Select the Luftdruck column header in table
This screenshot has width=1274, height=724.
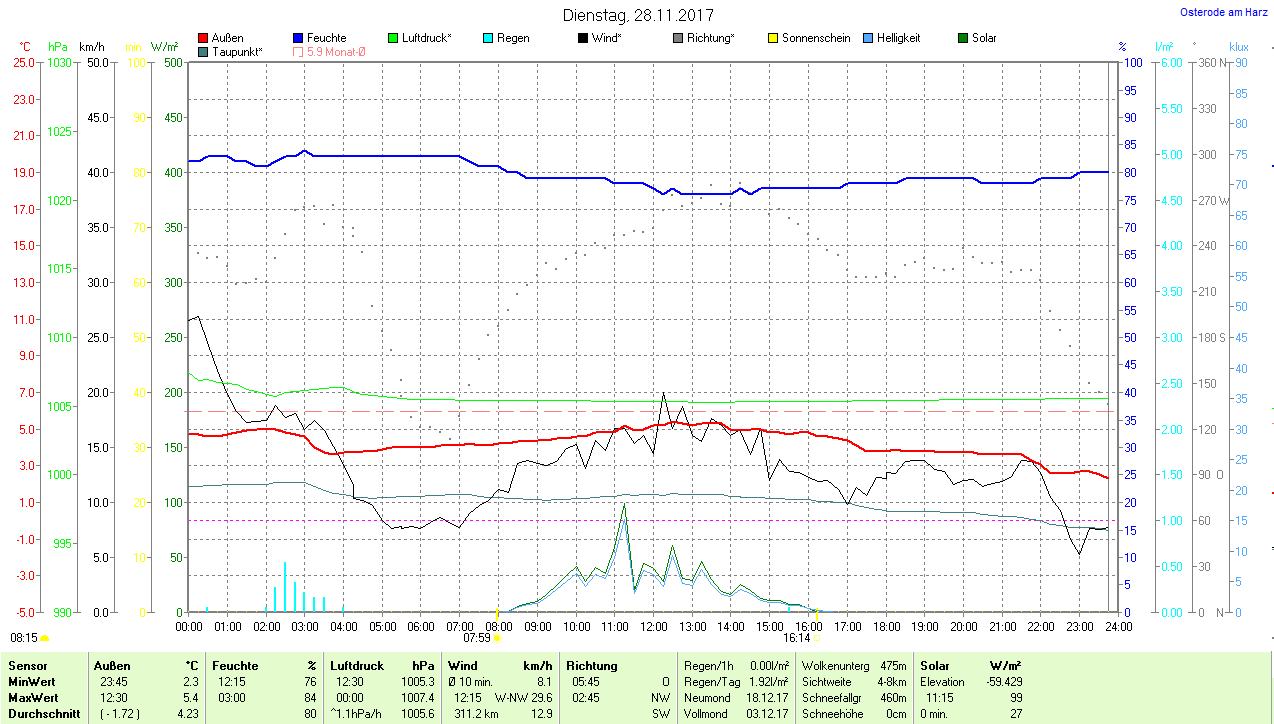[x=356, y=665]
